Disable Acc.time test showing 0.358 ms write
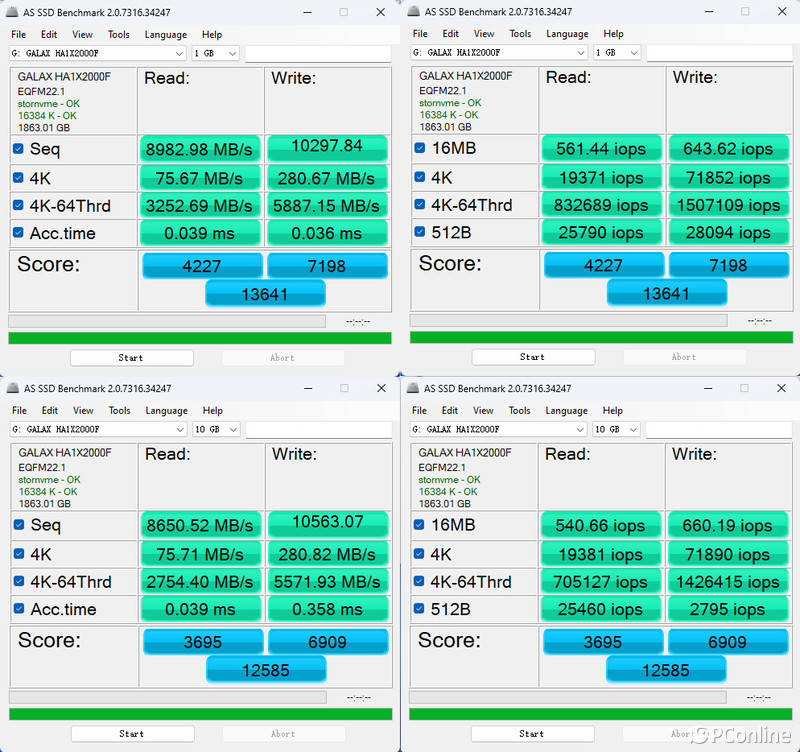The width and height of the screenshot is (800, 752). (18, 609)
